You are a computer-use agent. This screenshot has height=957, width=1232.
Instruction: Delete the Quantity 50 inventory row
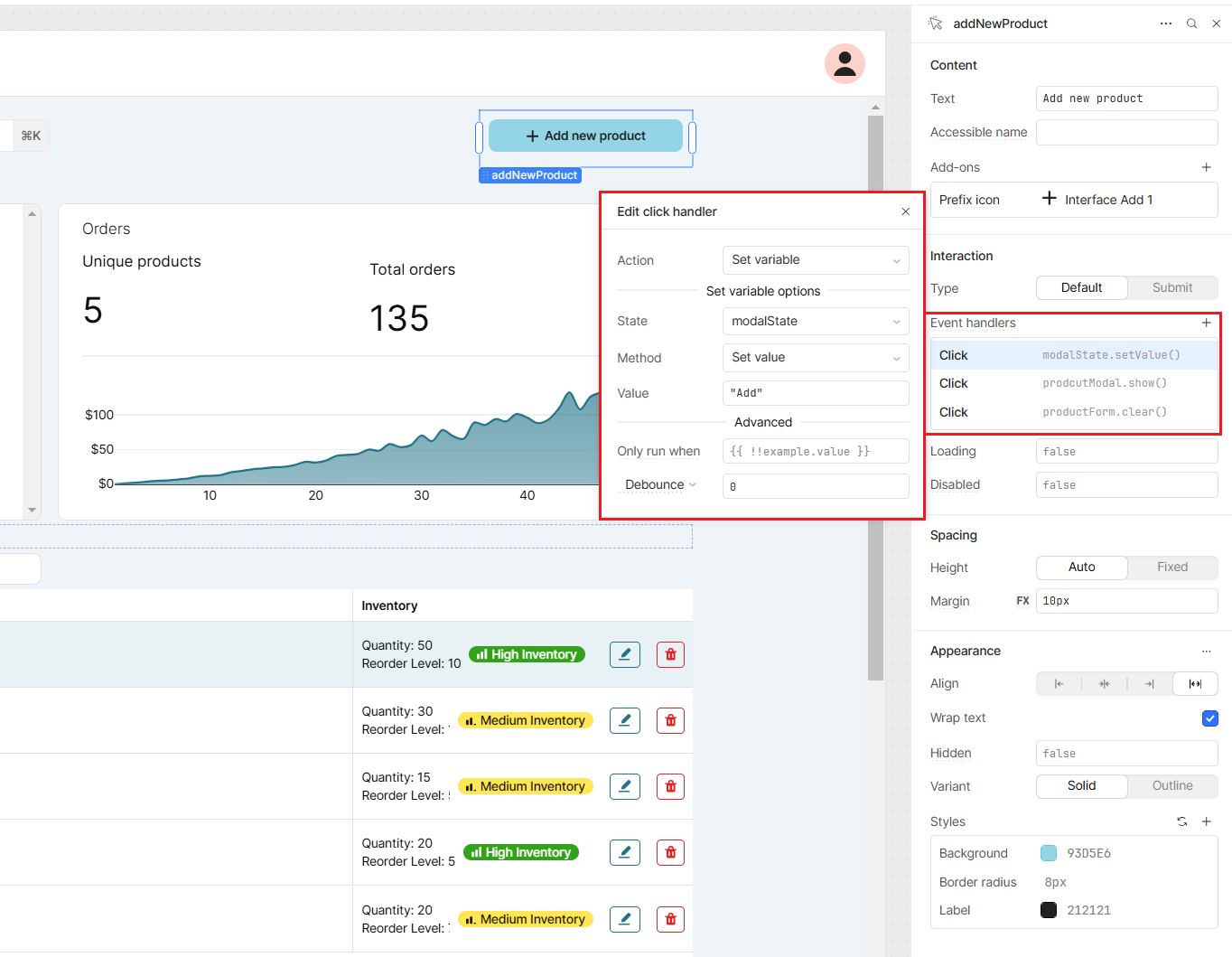670,654
